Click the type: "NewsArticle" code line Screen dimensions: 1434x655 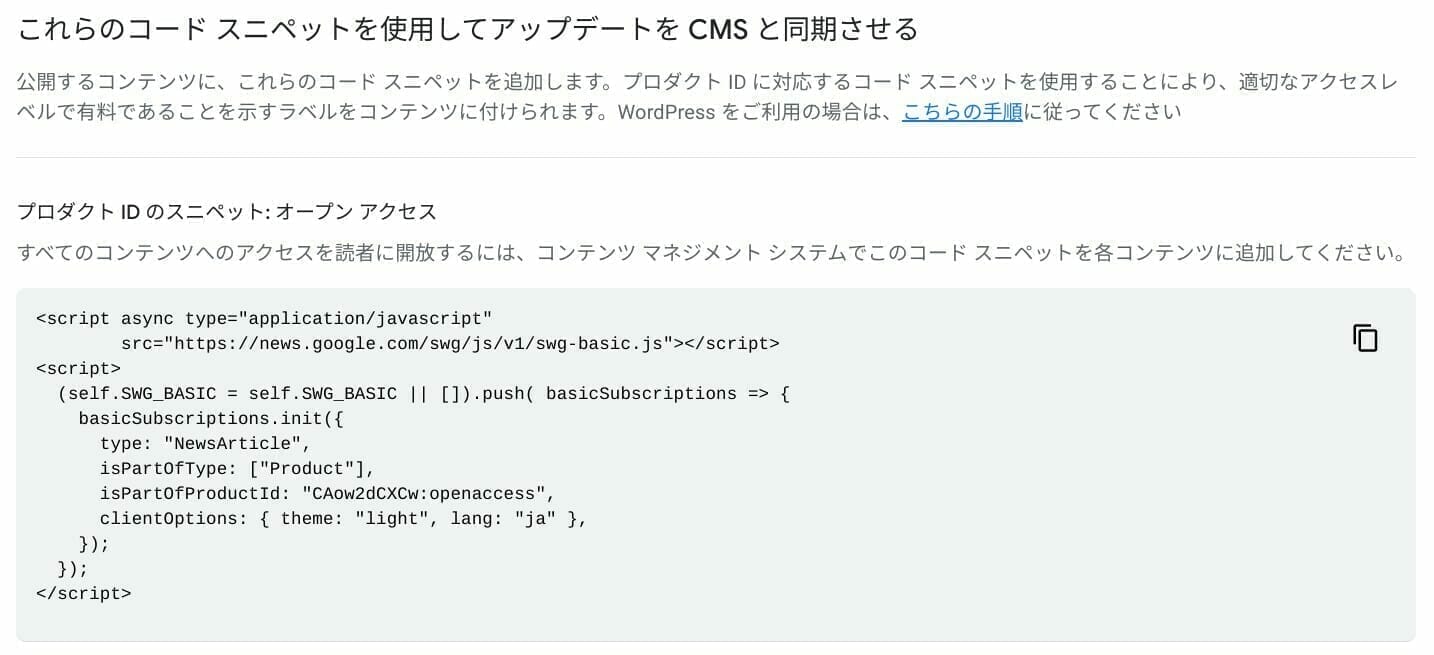pyautogui.click(x=205, y=444)
